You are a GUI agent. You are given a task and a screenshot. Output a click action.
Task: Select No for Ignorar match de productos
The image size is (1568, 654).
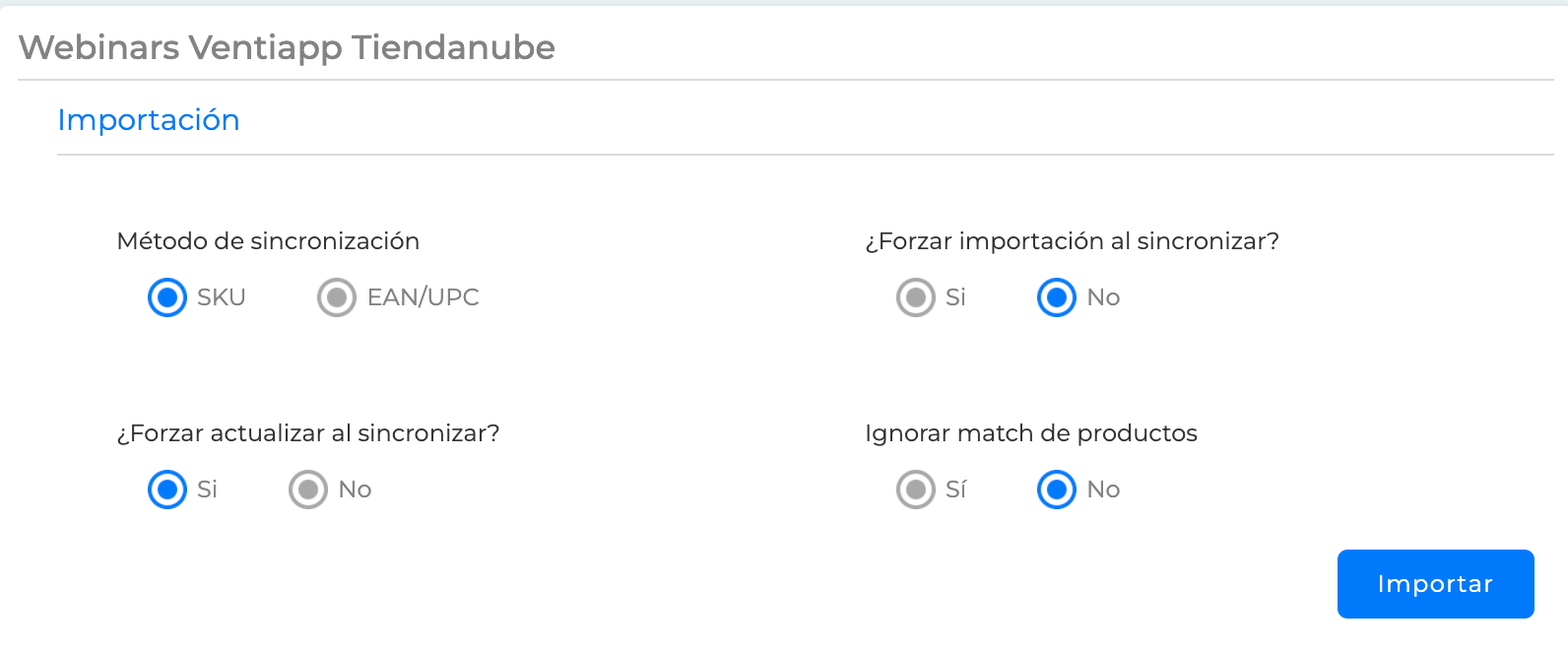coord(1057,490)
